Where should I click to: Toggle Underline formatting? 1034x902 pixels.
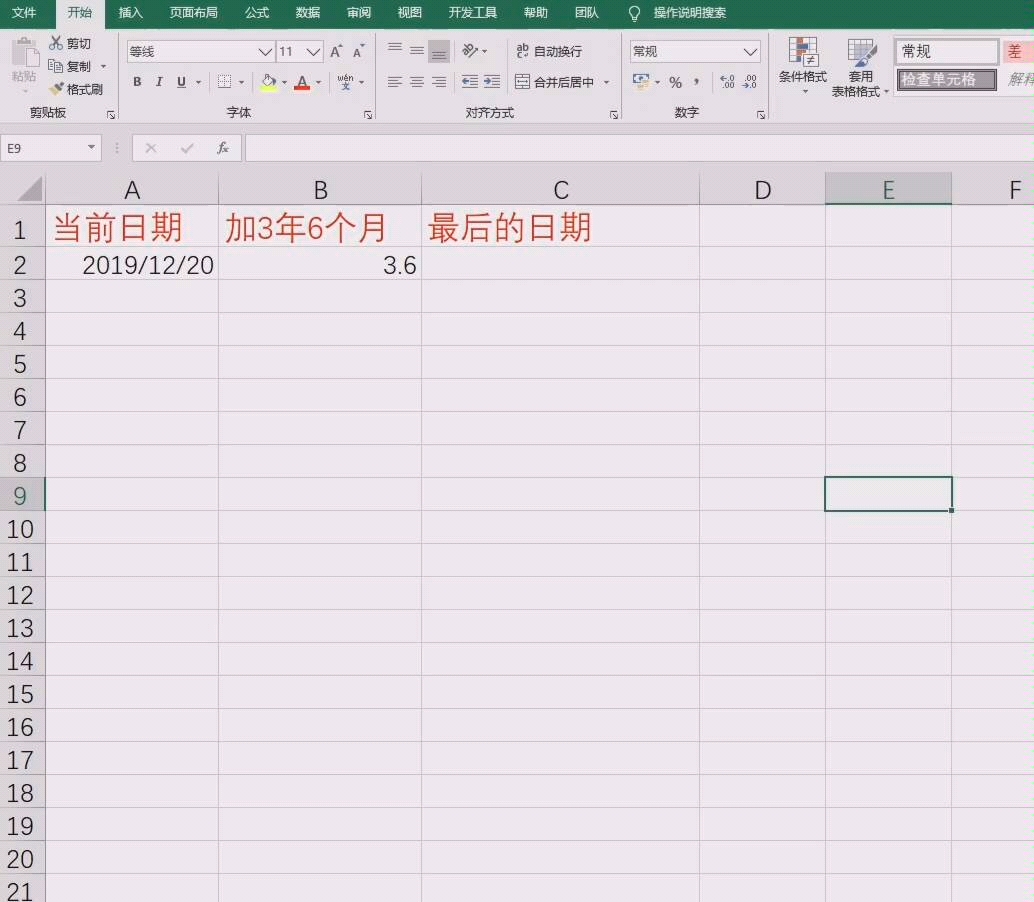click(181, 82)
